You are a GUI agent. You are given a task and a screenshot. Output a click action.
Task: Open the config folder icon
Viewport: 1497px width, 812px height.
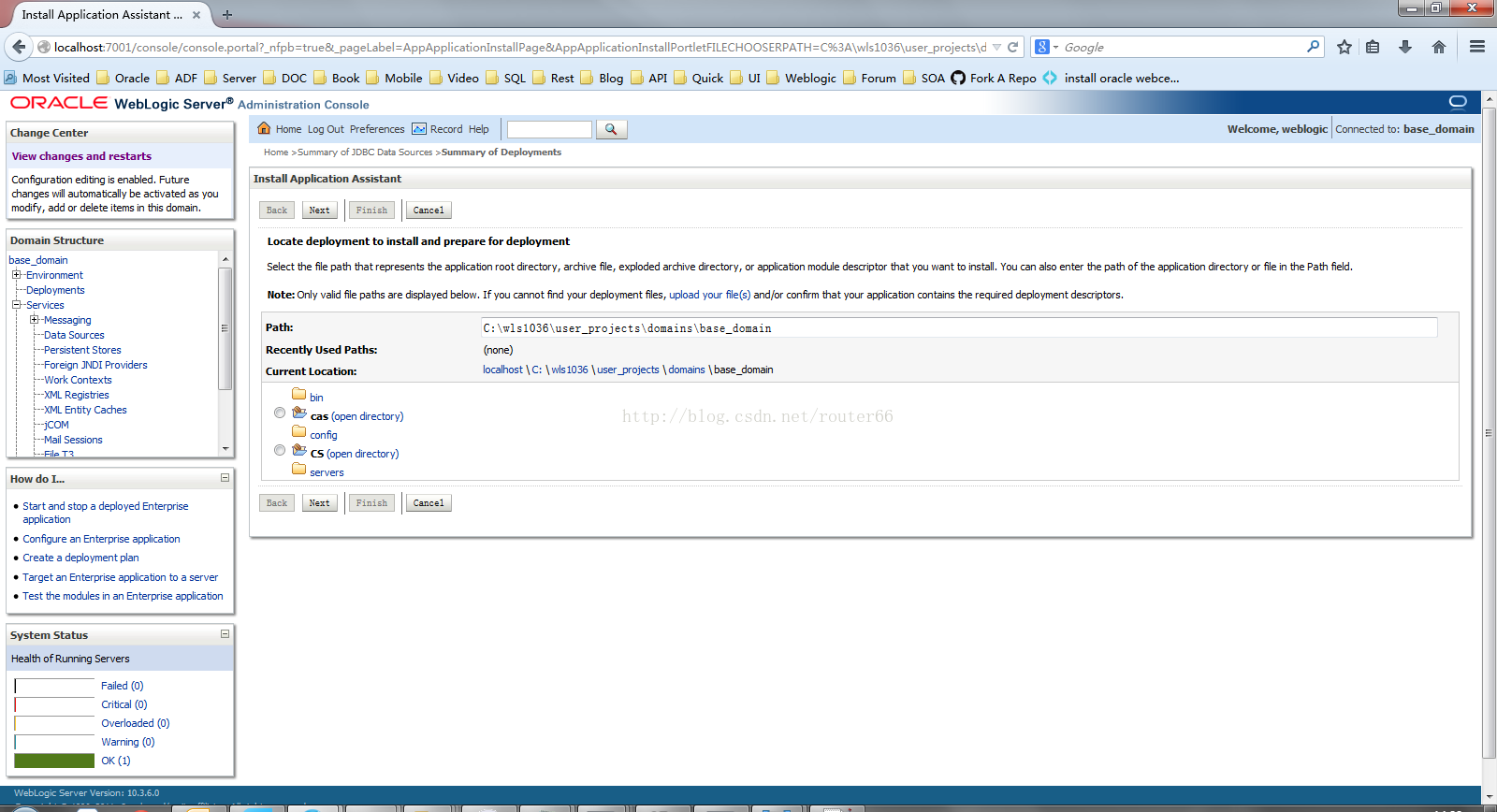[299, 431]
